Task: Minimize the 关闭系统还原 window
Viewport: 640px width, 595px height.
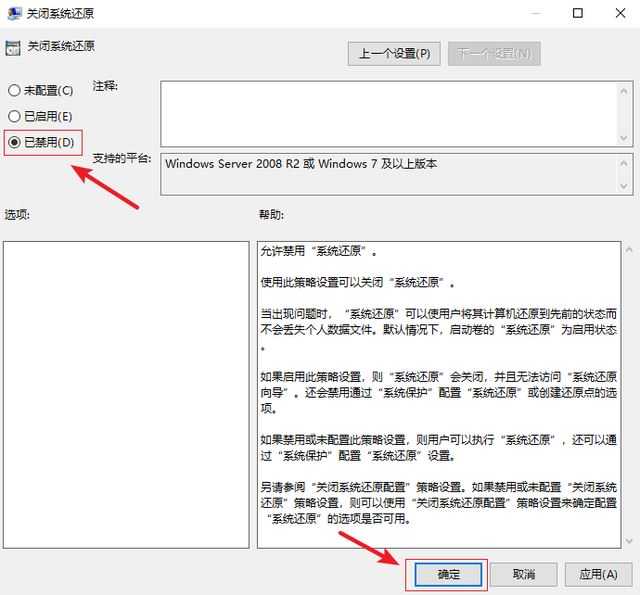Action: 536,13
